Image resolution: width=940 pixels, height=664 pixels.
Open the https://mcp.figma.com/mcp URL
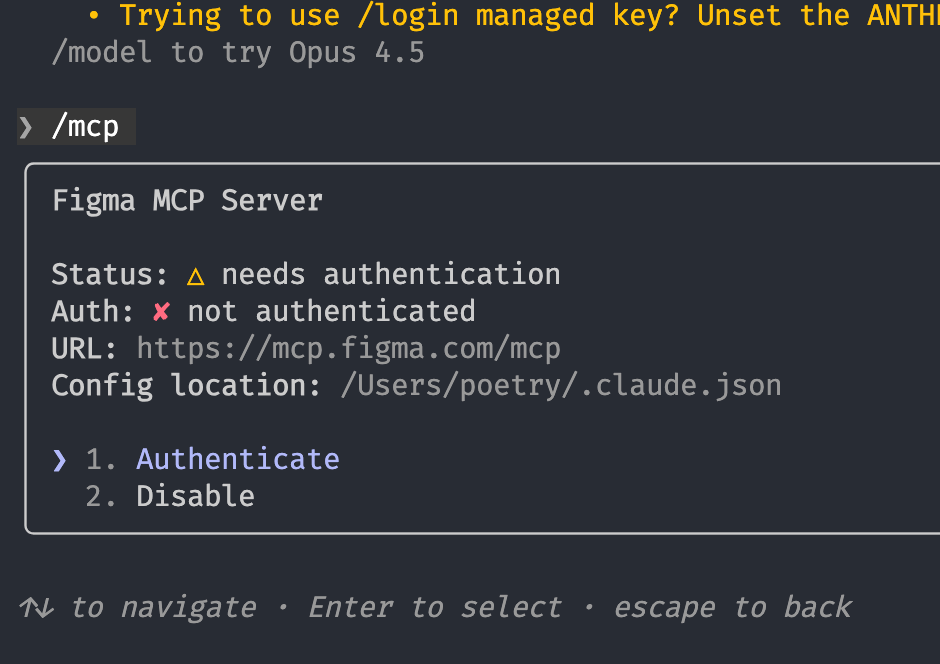(348, 349)
